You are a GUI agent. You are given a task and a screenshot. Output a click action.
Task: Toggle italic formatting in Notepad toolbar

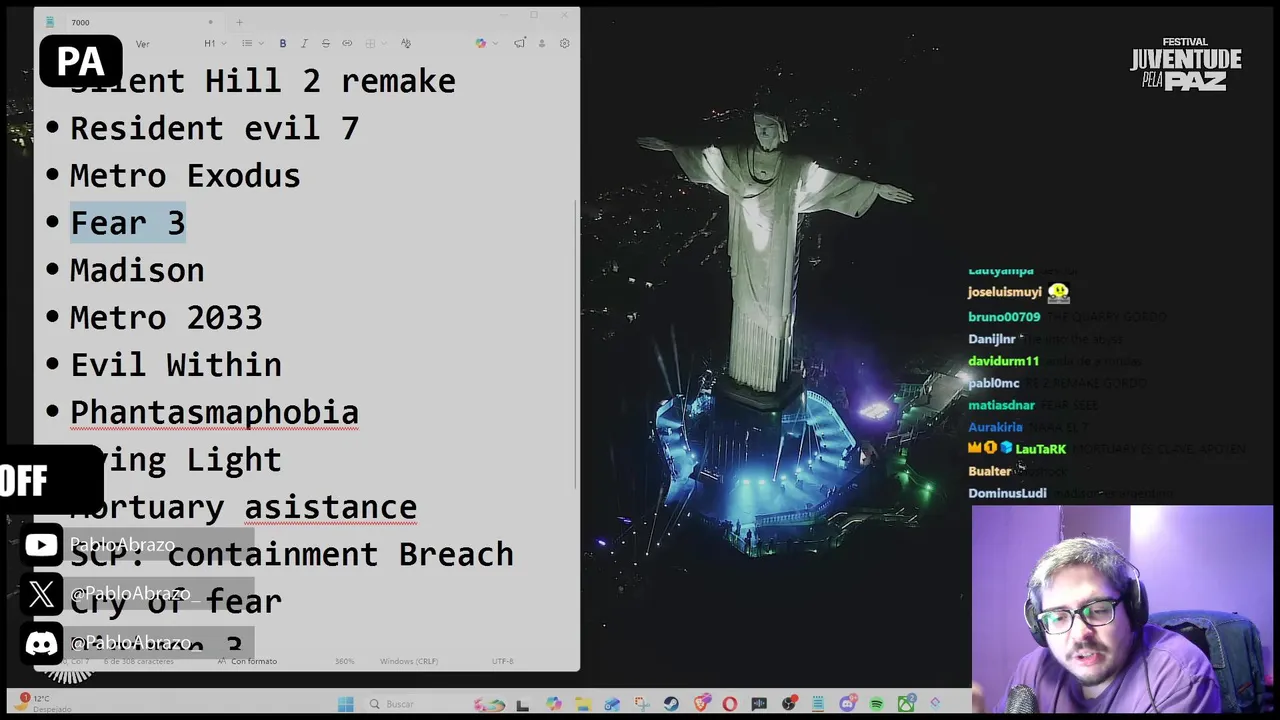coord(304,43)
